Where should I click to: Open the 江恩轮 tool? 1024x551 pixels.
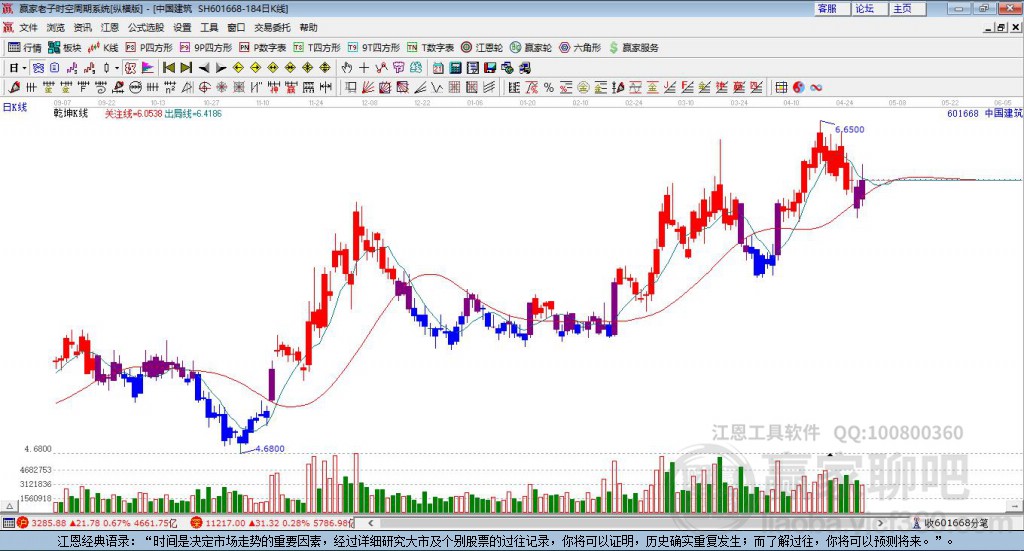coord(482,48)
